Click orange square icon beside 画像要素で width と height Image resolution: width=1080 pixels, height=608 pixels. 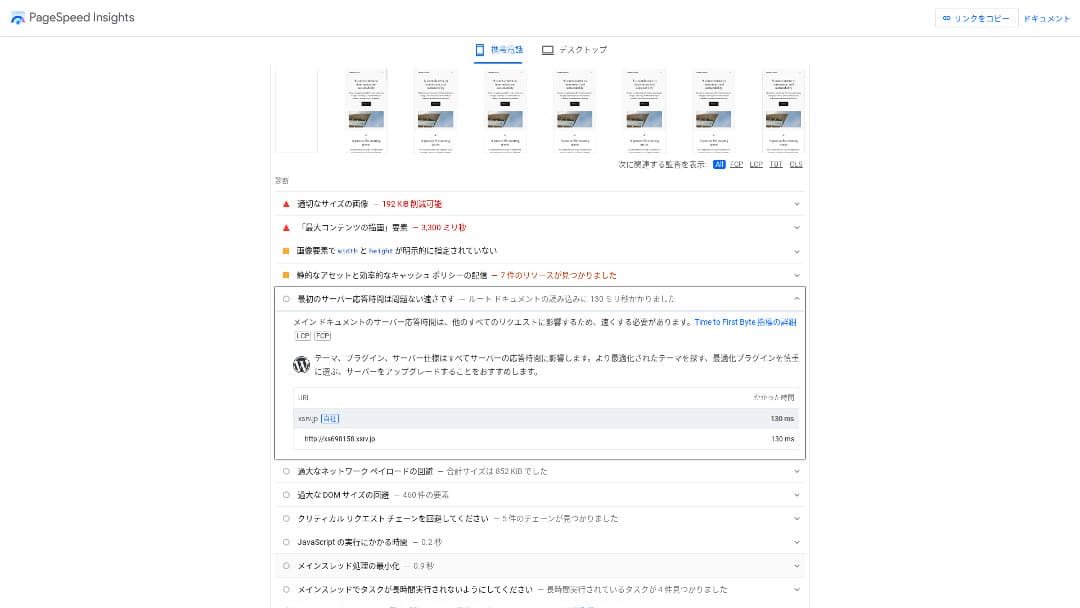pyautogui.click(x=286, y=251)
